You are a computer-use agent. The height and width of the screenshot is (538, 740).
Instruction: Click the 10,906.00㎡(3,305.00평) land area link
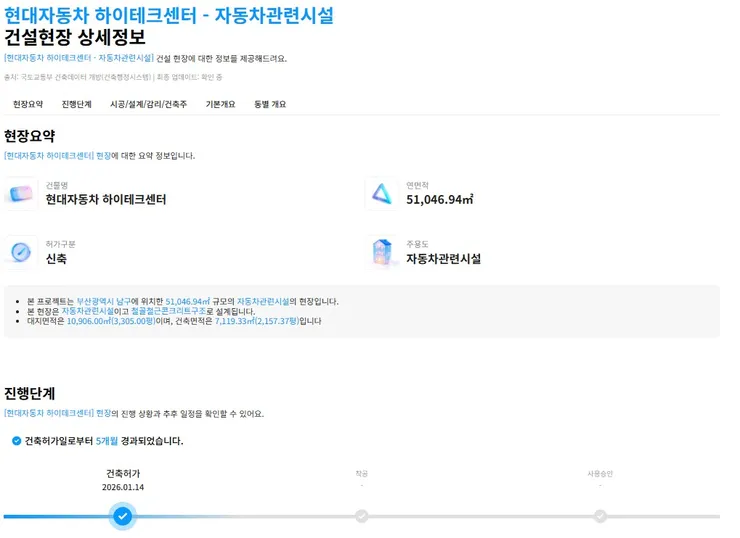111,321
